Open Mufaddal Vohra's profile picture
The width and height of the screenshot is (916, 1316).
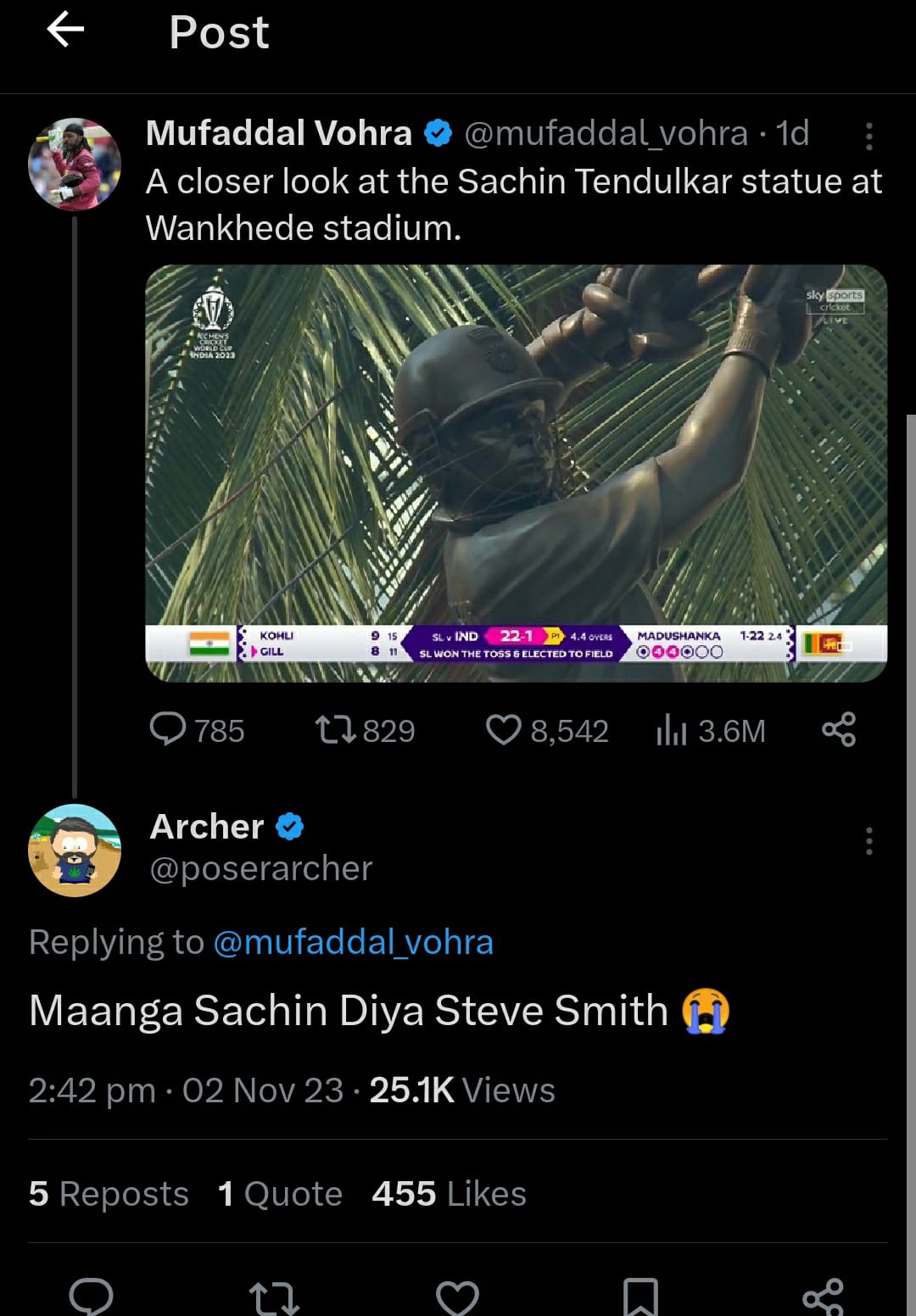75,164
